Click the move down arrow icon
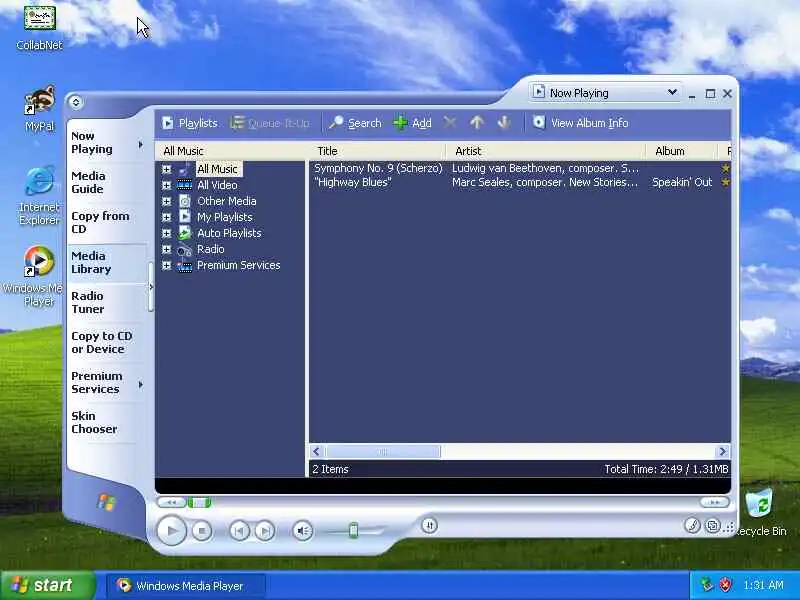The height and width of the screenshot is (600, 800). pyautogui.click(x=504, y=122)
